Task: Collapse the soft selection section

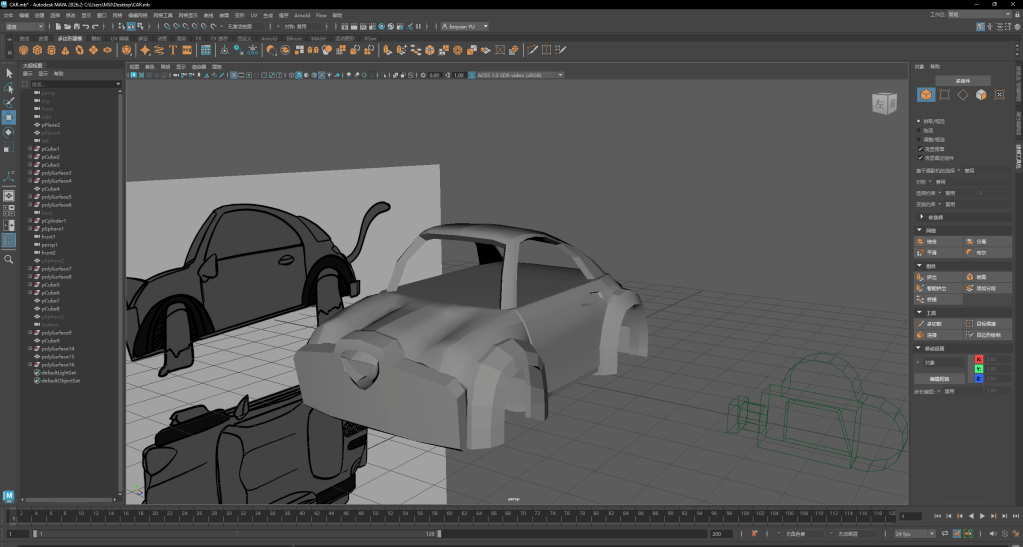Action: point(921,216)
